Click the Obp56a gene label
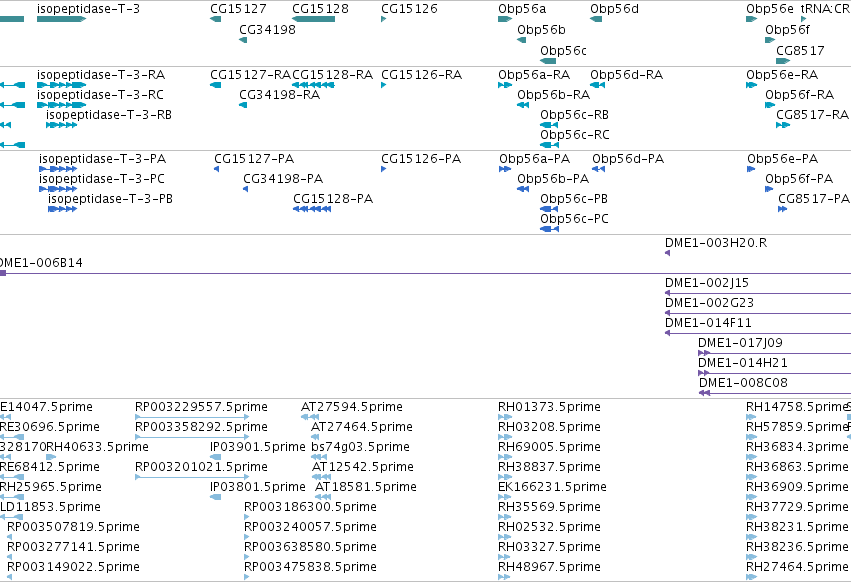 (x=522, y=9)
